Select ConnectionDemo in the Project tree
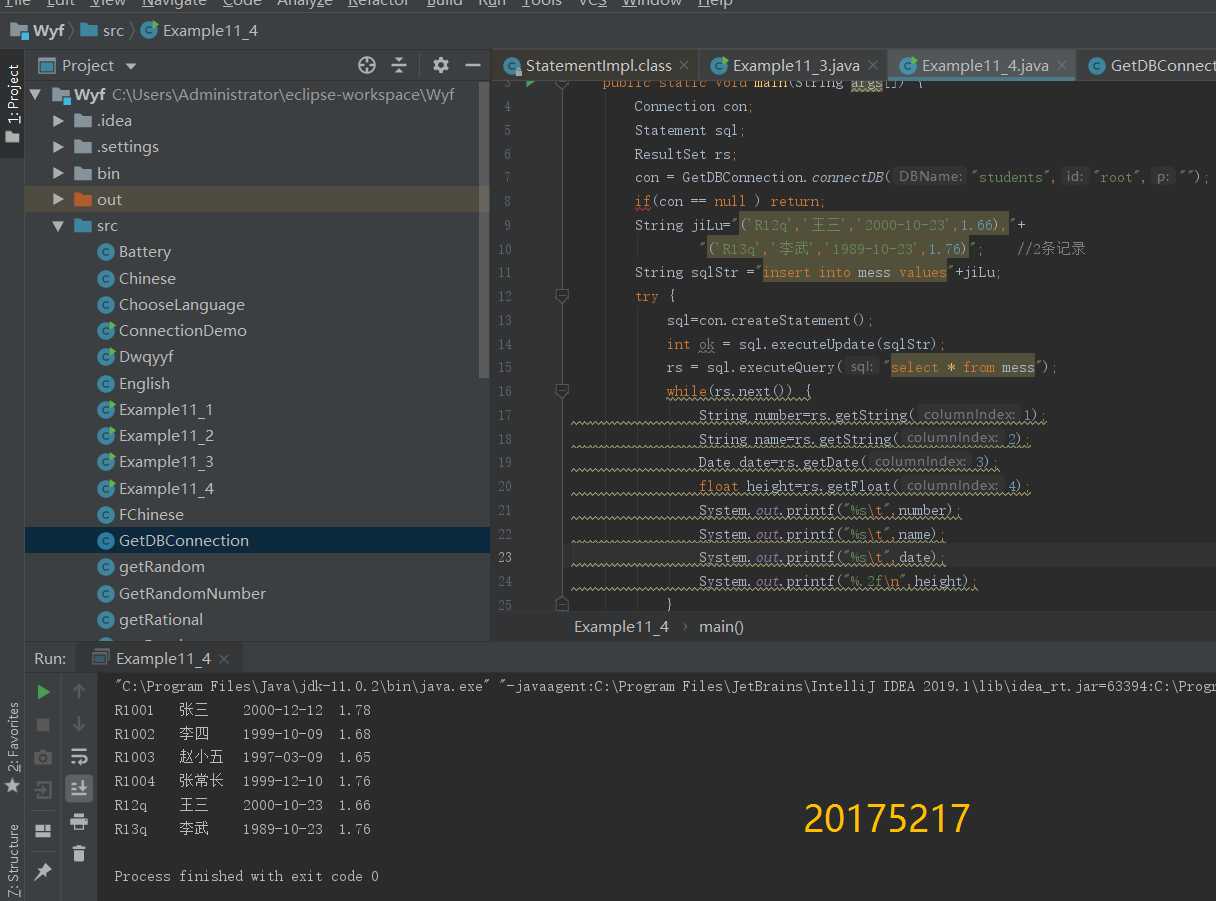 182,331
